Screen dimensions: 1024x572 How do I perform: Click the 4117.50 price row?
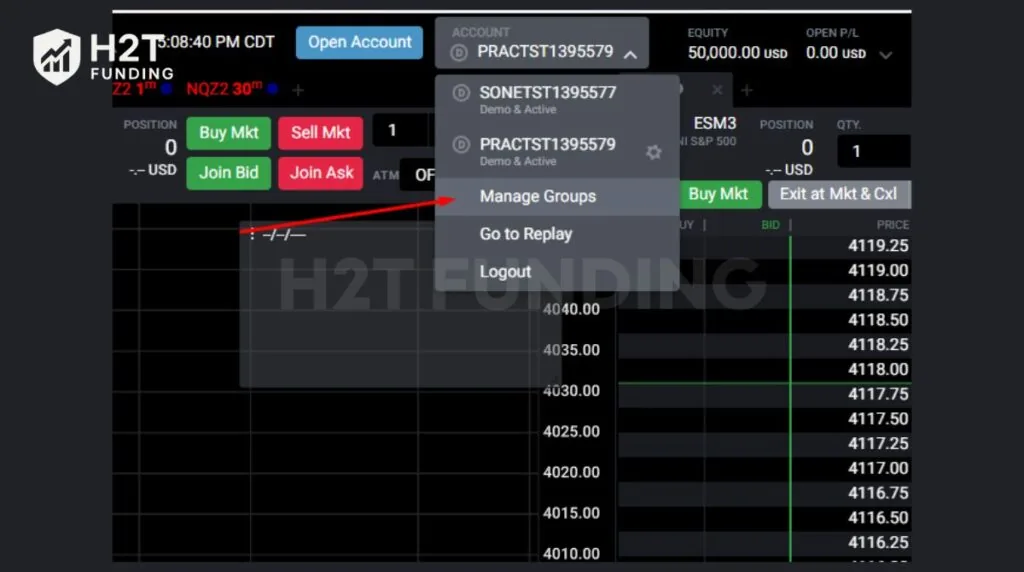point(764,419)
